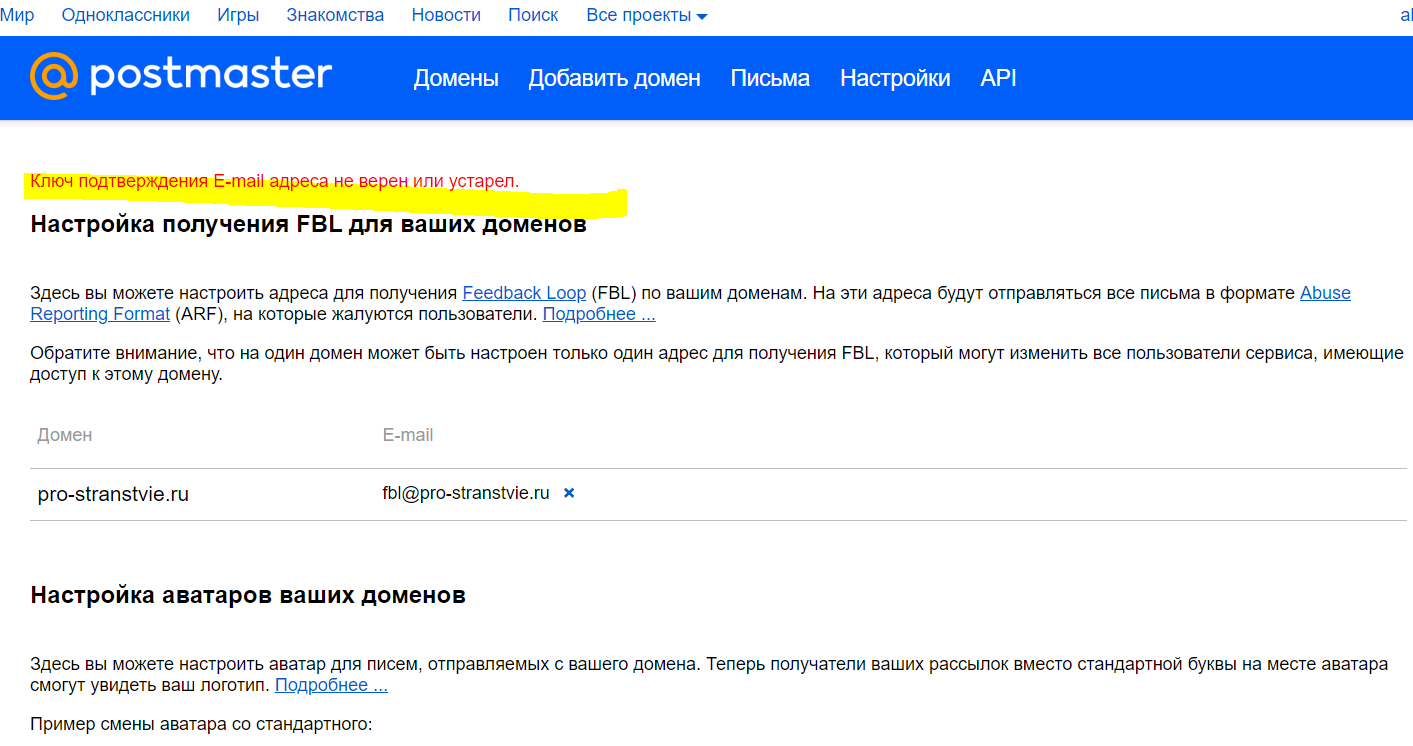
Task: Open Знакомства portal link
Action: (335, 15)
